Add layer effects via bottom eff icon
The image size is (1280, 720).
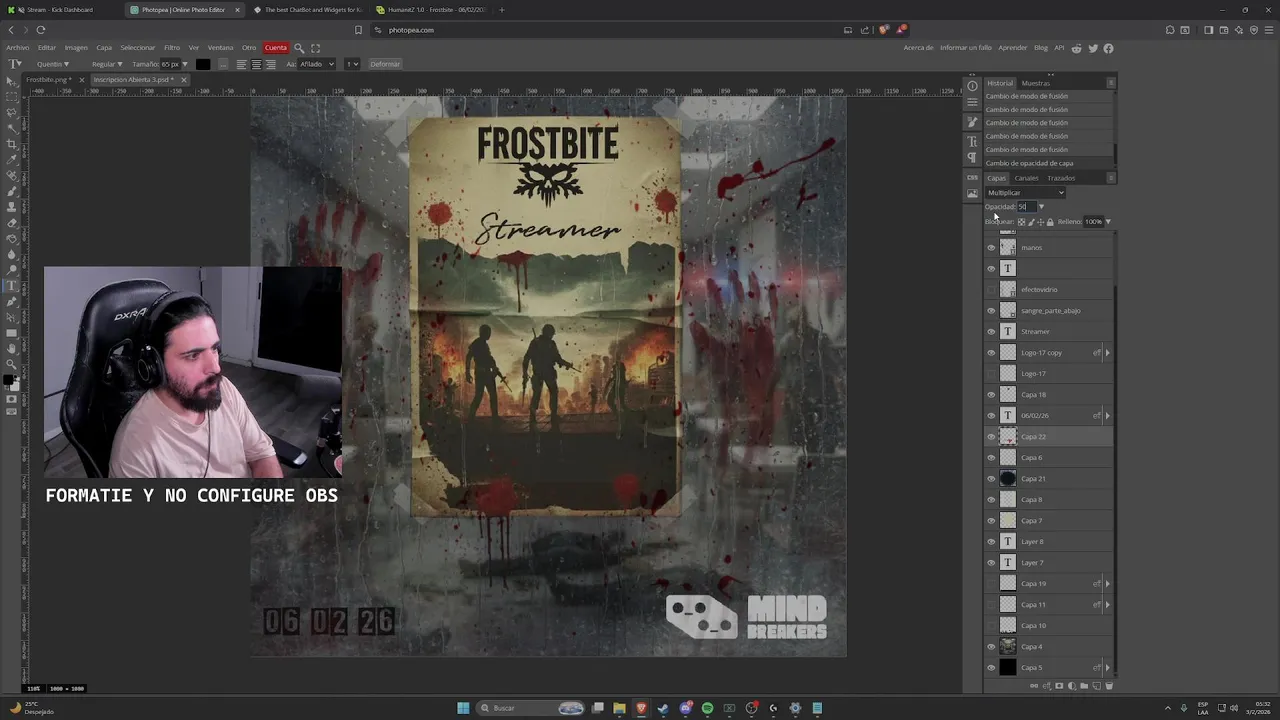[1047, 686]
